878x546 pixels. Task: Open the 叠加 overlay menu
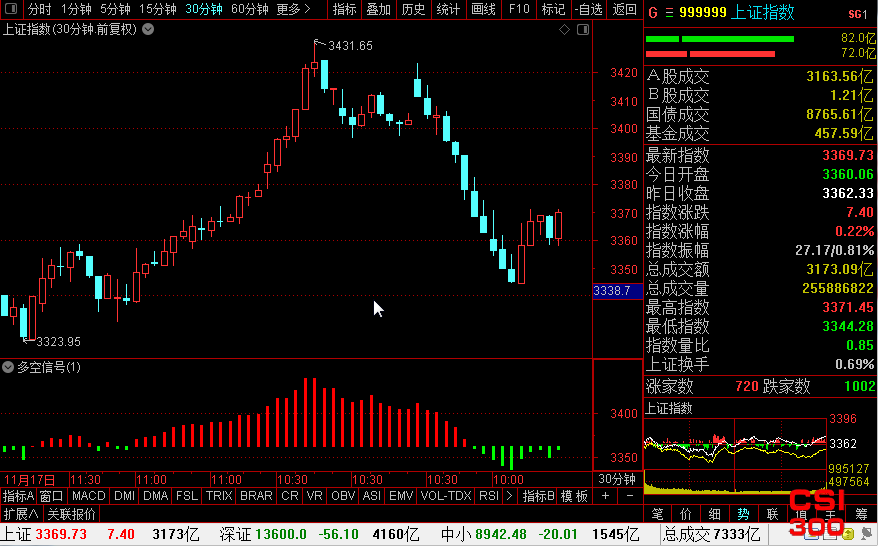379,10
